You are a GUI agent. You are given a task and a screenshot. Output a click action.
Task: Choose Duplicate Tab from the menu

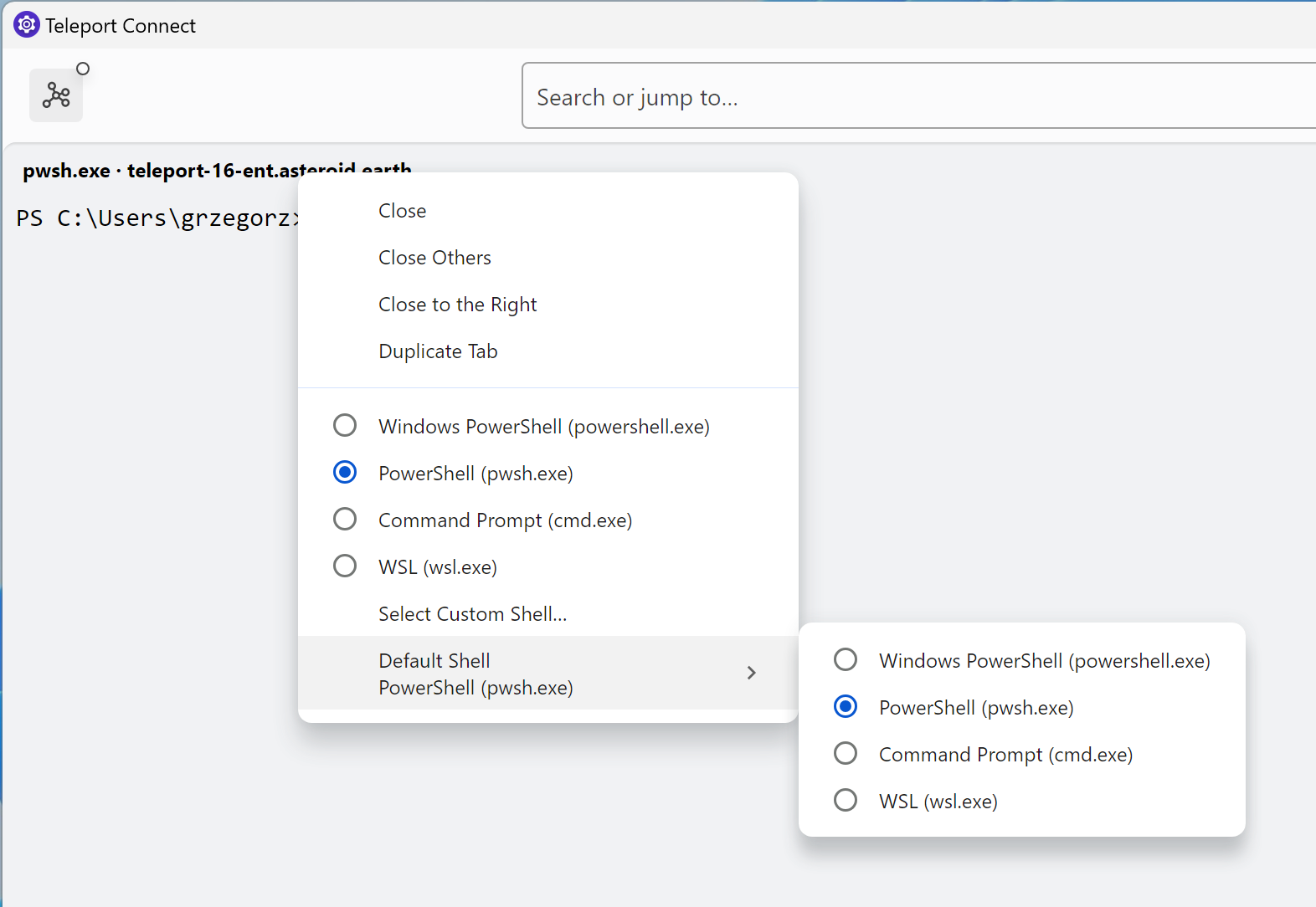pos(438,351)
